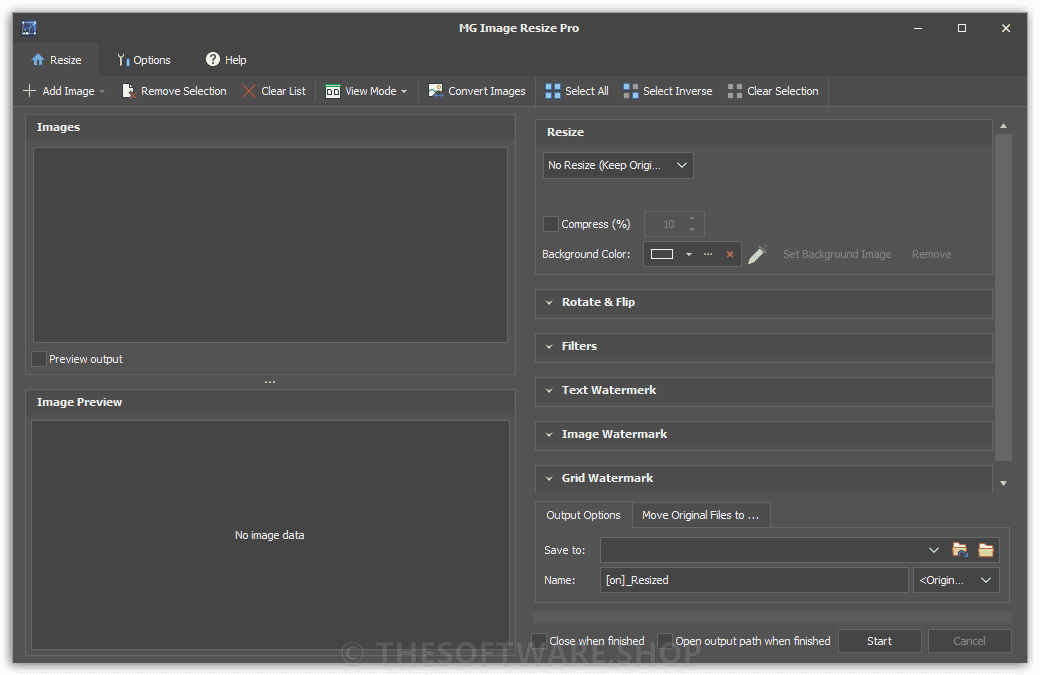Expand the Filters section
This screenshot has width=1040, height=675.
(x=763, y=346)
